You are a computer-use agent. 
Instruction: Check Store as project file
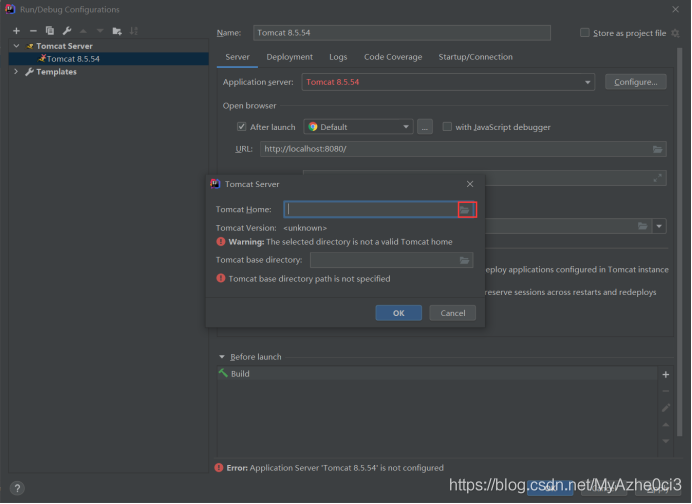click(585, 33)
